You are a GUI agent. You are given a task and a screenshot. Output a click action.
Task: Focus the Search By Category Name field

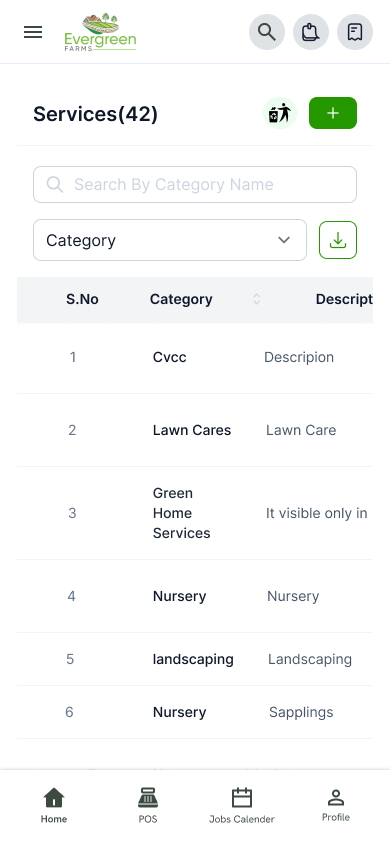[195, 185]
